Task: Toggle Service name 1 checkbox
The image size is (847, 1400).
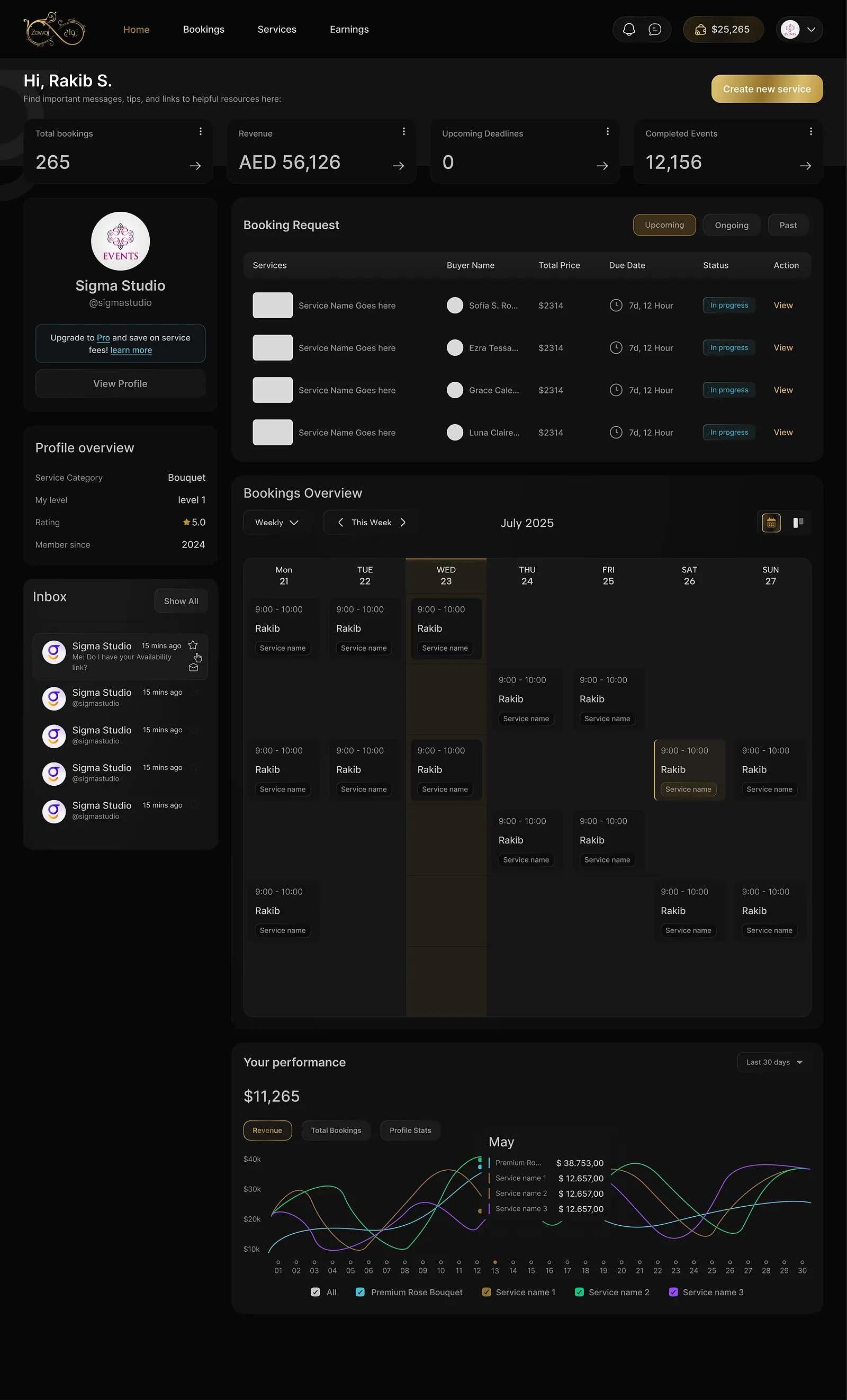Action: (x=486, y=1292)
